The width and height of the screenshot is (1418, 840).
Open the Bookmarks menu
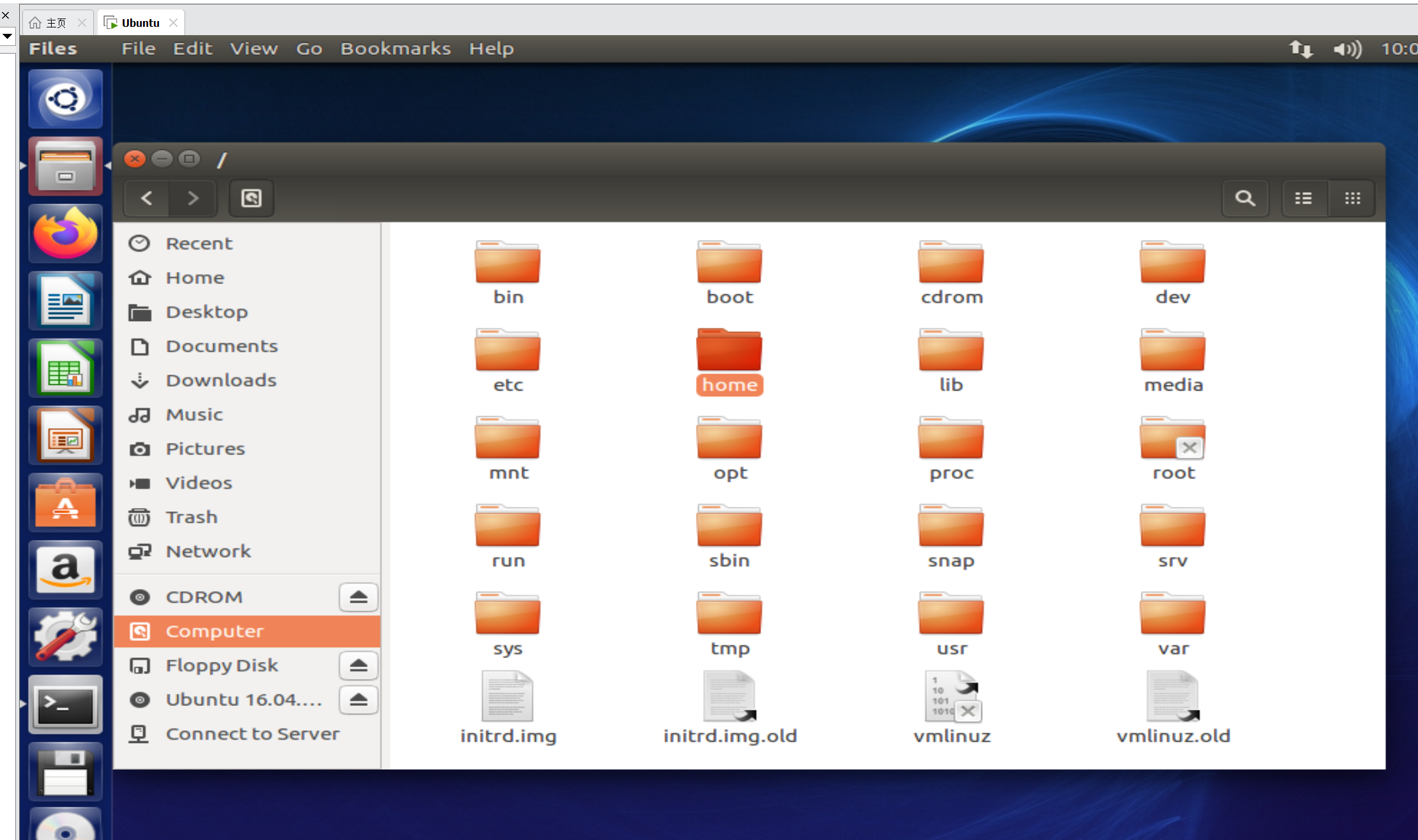tap(395, 49)
